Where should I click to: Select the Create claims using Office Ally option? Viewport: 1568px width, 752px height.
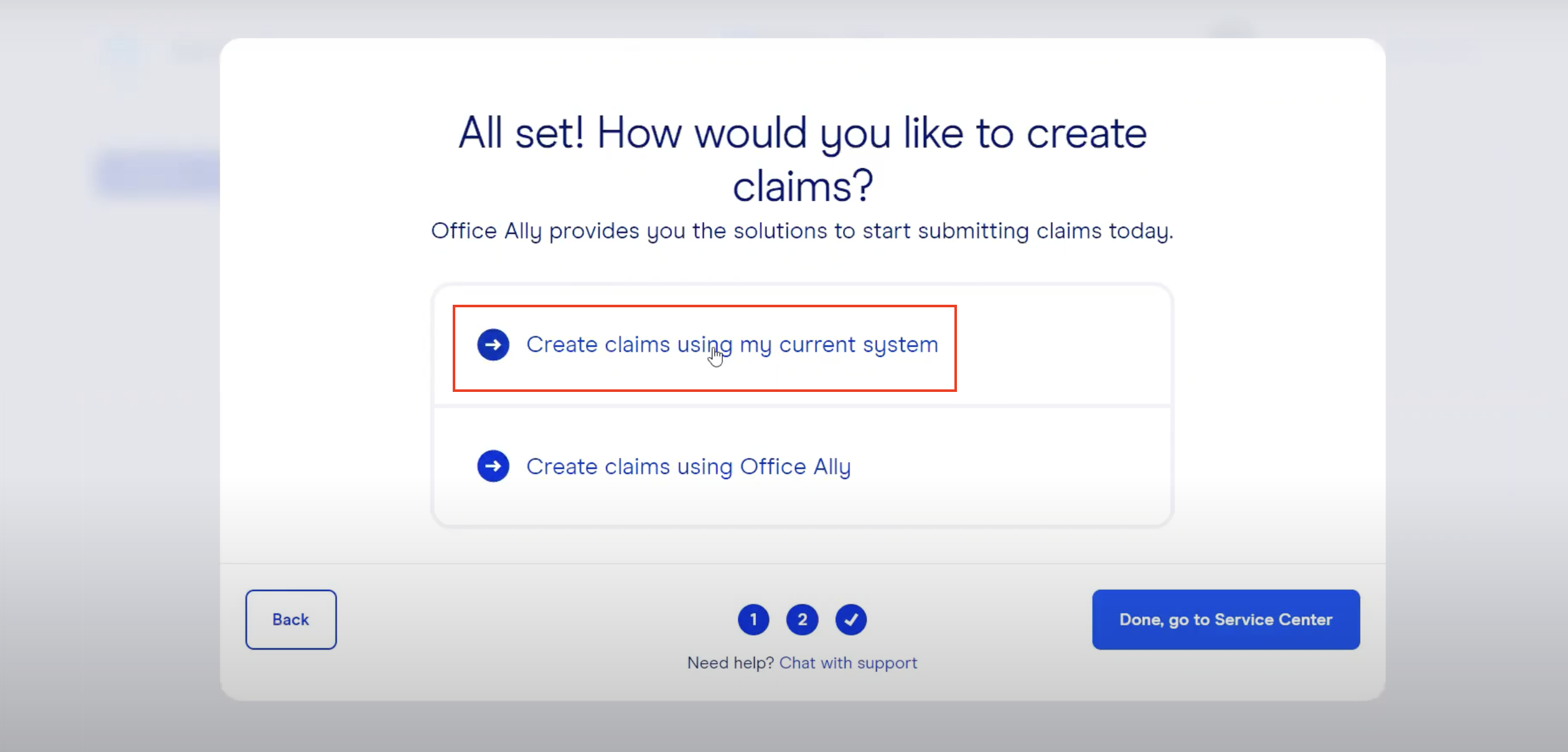click(x=688, y=465)
